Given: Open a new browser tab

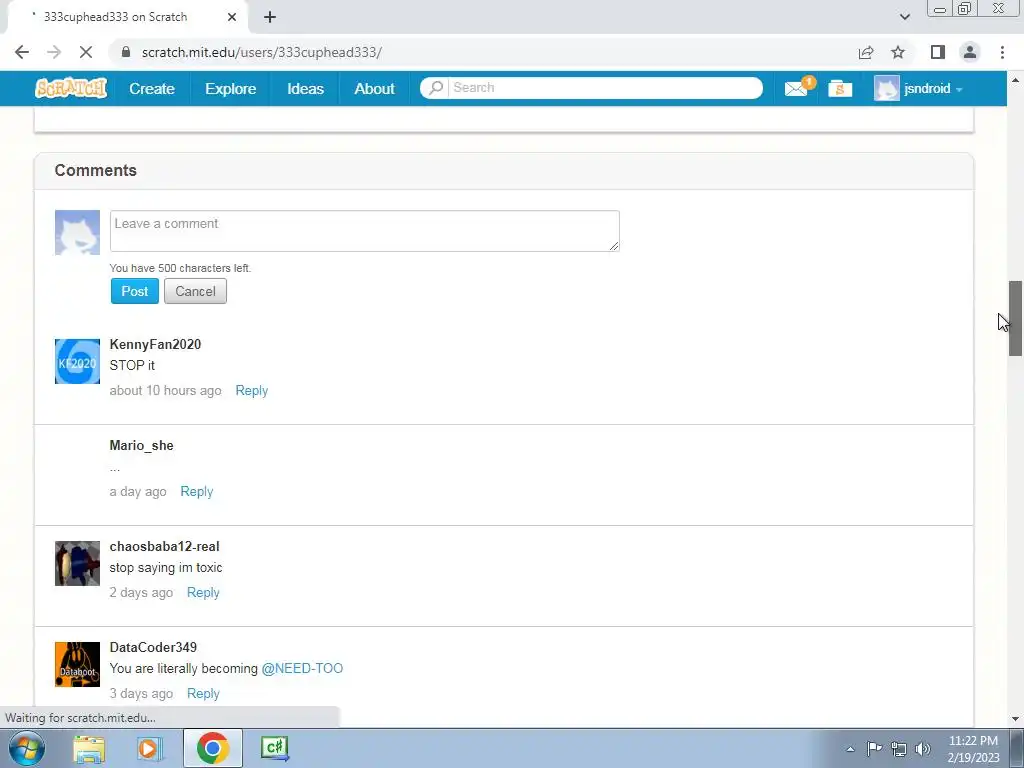Looking at the screenshot, I should [x=270, y=17].
